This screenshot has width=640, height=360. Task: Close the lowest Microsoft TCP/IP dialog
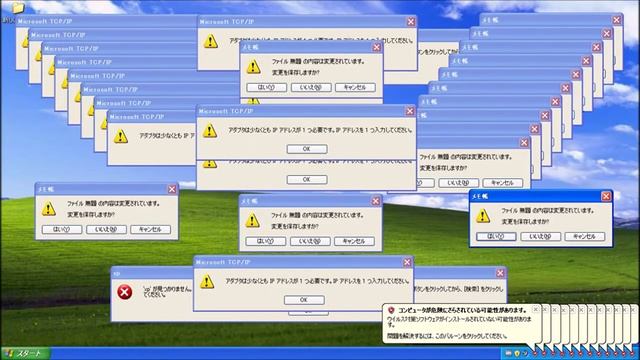(407, 262)
